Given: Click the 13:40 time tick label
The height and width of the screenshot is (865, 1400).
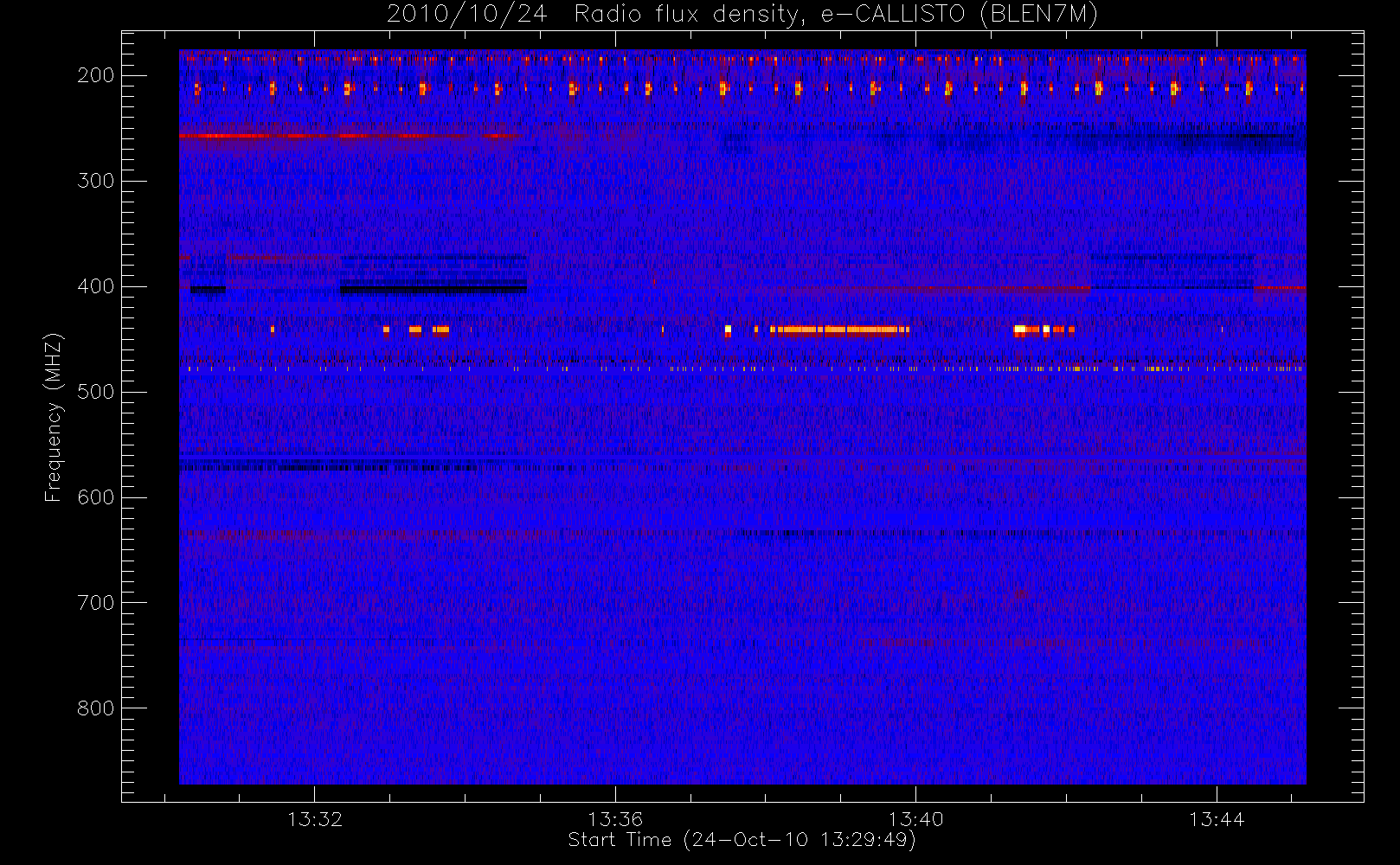Looking at the screenshot, I should pyautogui.click(x=915, y=819).
